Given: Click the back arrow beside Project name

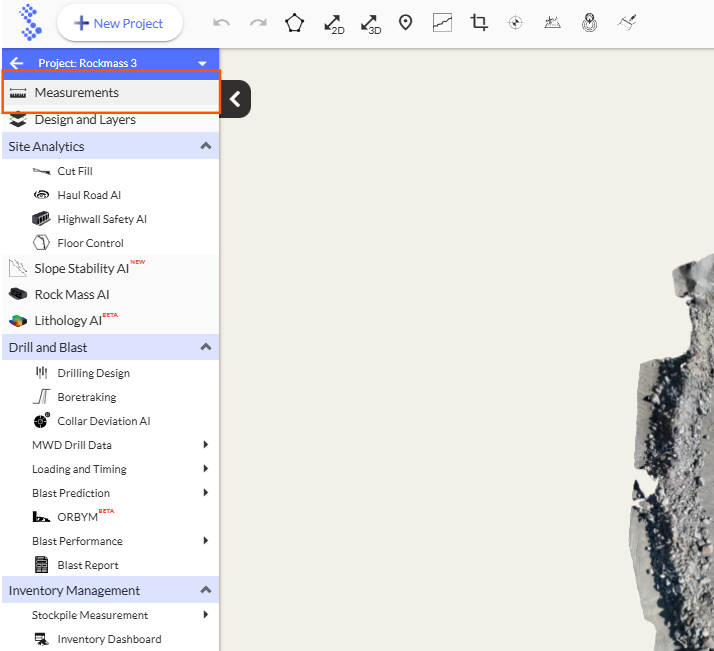Looking at the screenshot, I should pyautogui.click(x=16, y=62).
